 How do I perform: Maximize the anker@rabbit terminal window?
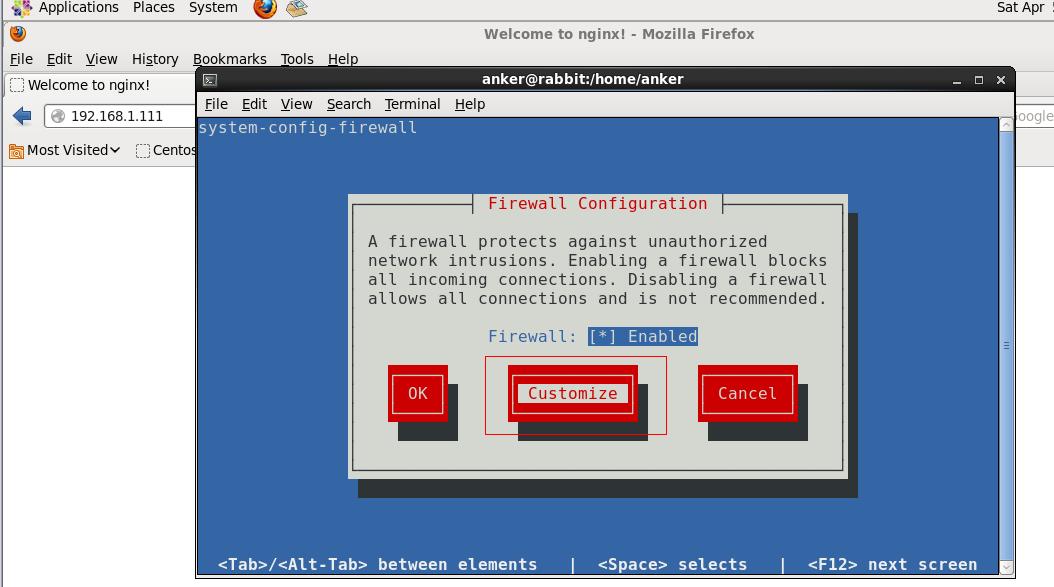tap(979, 80)
